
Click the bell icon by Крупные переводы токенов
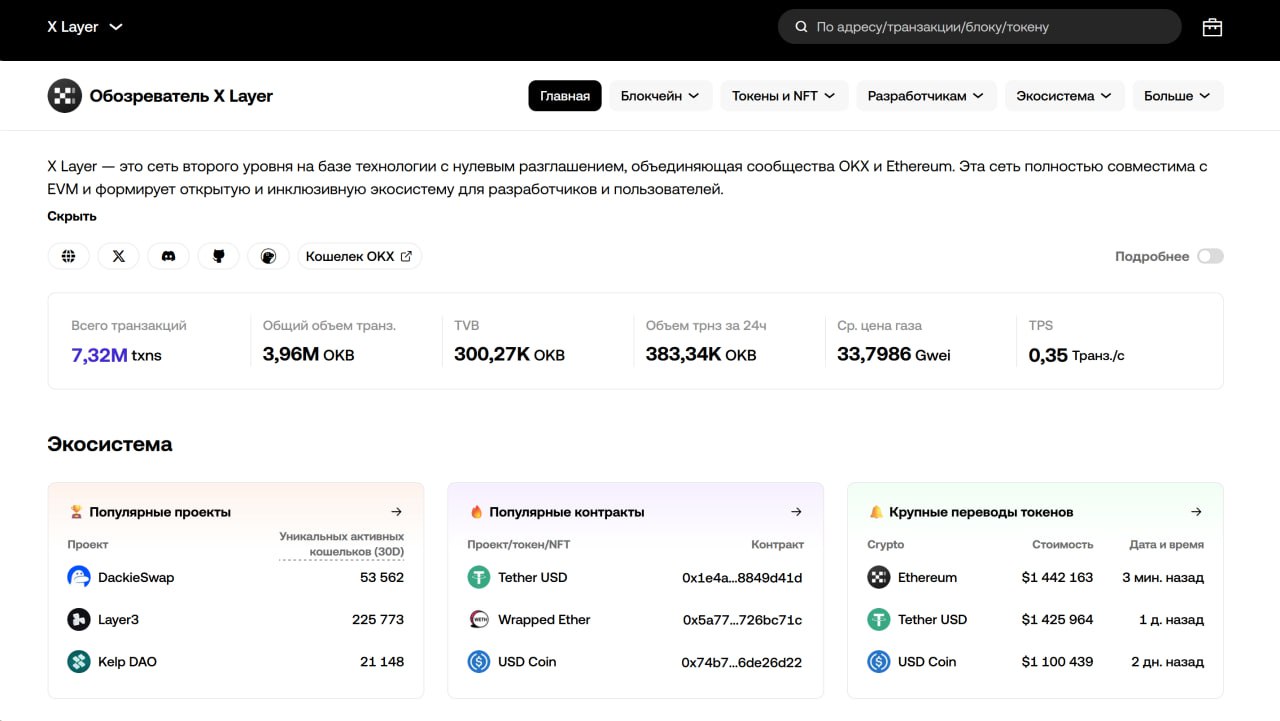(876, 512)
